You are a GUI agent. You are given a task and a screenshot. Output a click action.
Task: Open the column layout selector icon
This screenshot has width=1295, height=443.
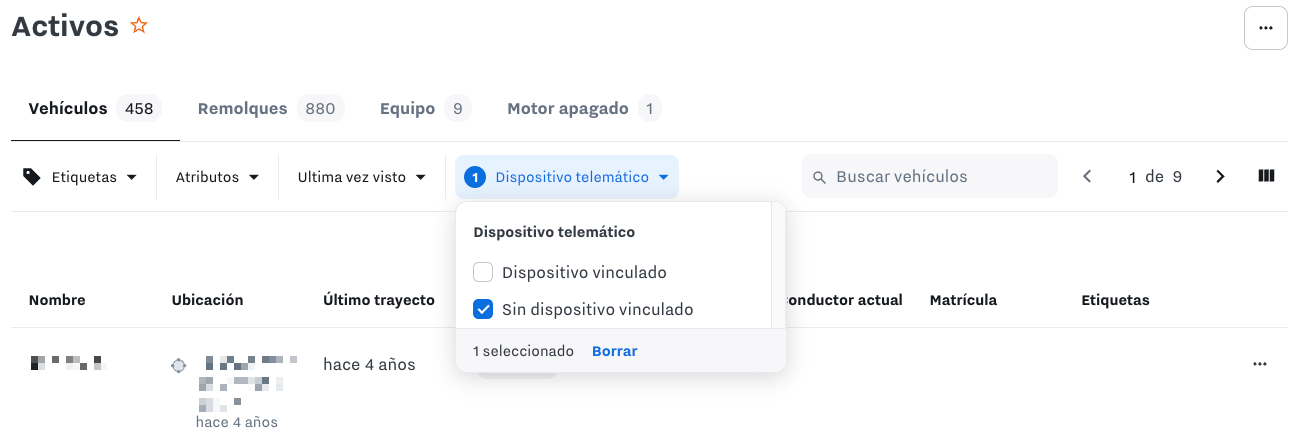point(1266,176)
